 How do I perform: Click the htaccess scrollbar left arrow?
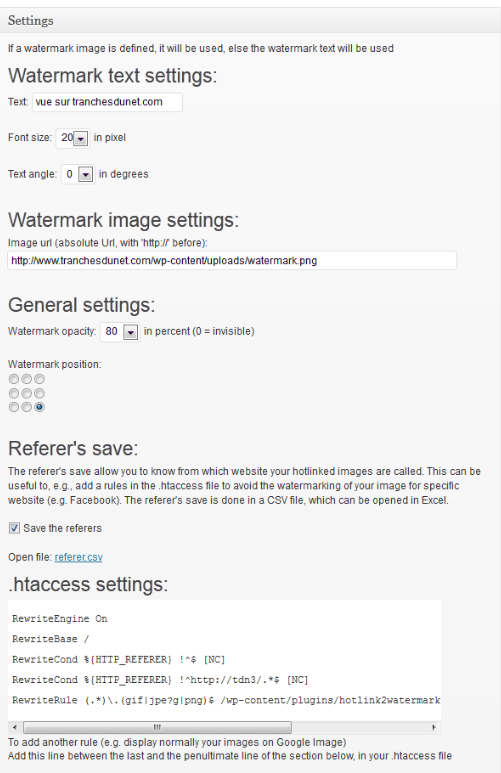pyautogui.click(x=15, y=727)
